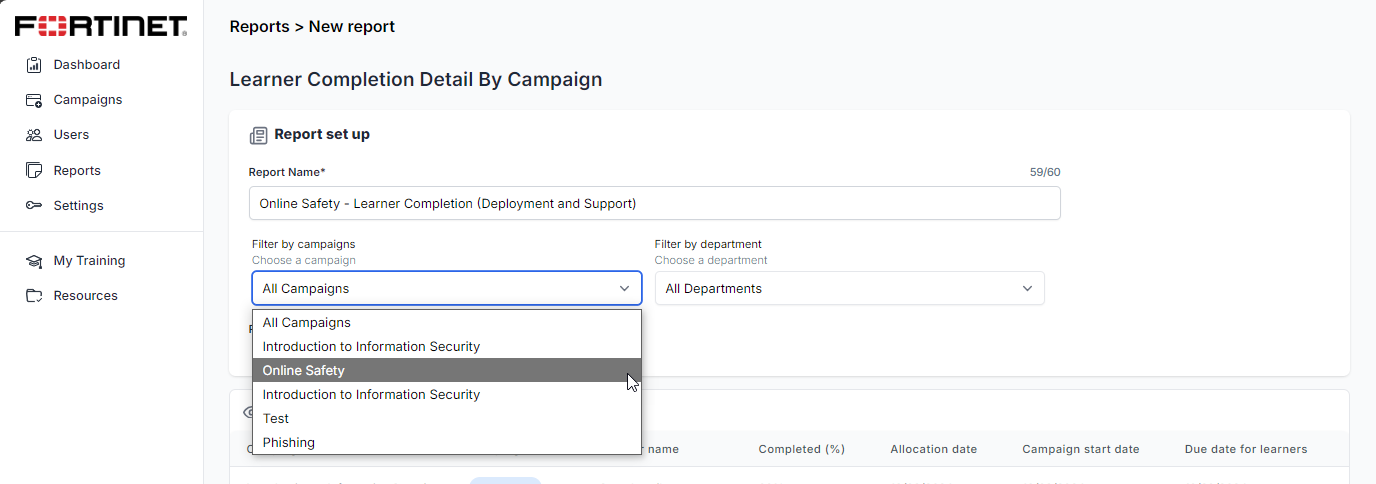This screenshot has height=484, width=1376.
Task: Click the Dashboard icon in sidebar
Action: [34, 65]
